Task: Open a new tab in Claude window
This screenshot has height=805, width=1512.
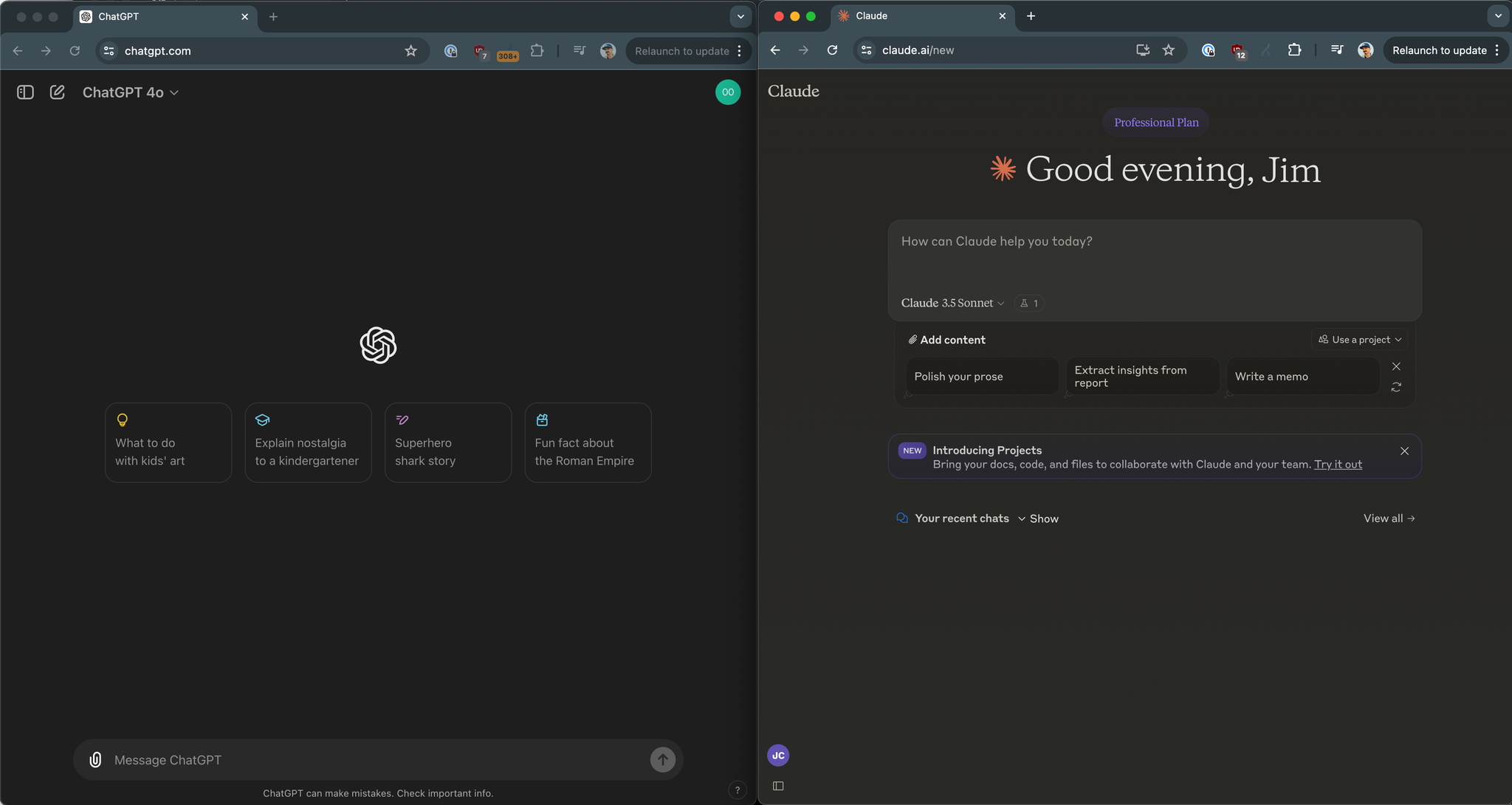Action: (x=1031, y=16)
